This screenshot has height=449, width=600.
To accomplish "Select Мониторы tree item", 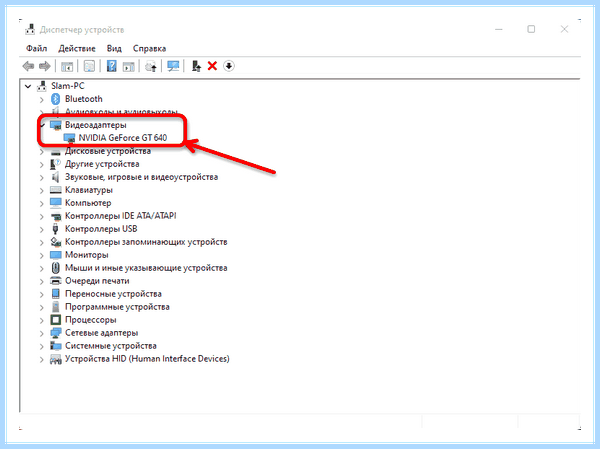I will click(87, 255).
